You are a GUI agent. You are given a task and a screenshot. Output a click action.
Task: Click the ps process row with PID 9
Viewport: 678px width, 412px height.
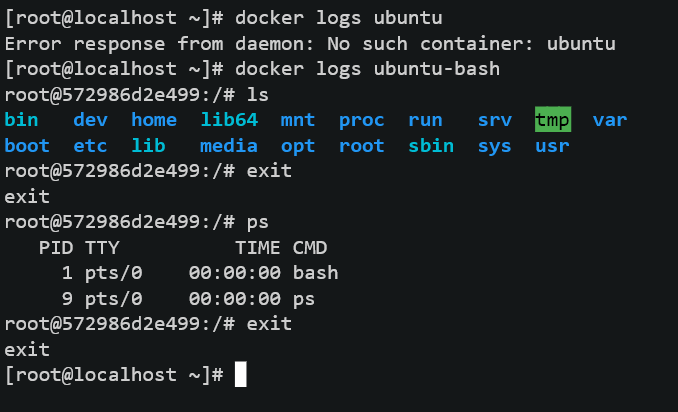coord(188,299)
